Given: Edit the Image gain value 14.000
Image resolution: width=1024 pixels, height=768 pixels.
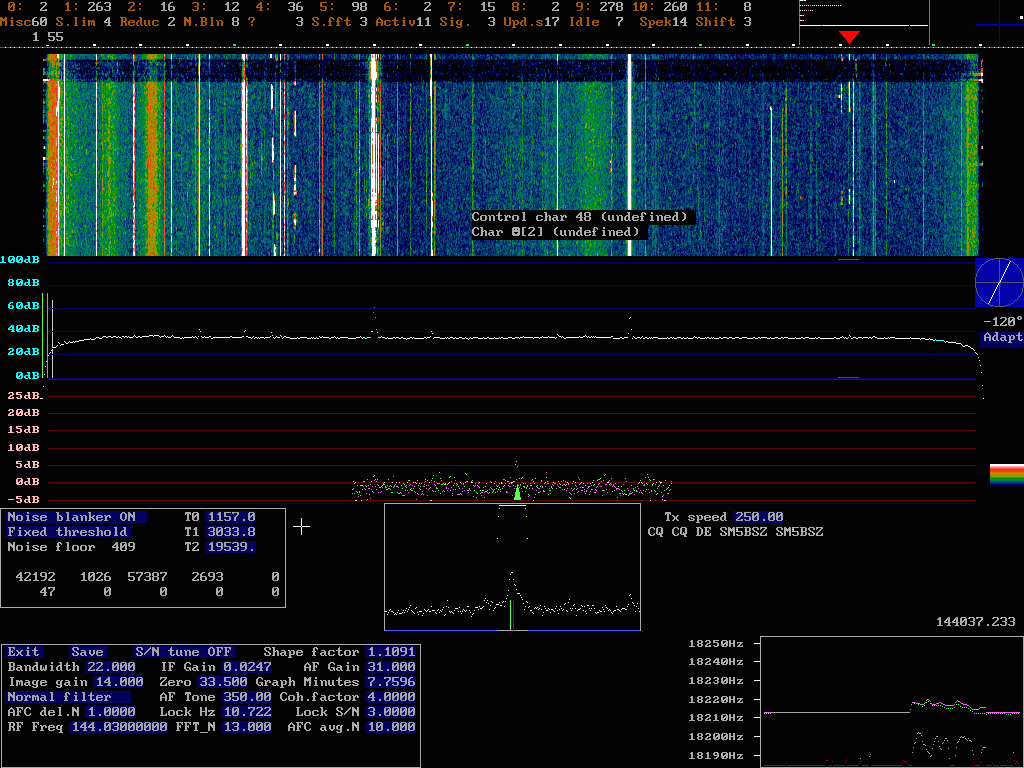Looking at the screenshot, I should click(119, 682).
